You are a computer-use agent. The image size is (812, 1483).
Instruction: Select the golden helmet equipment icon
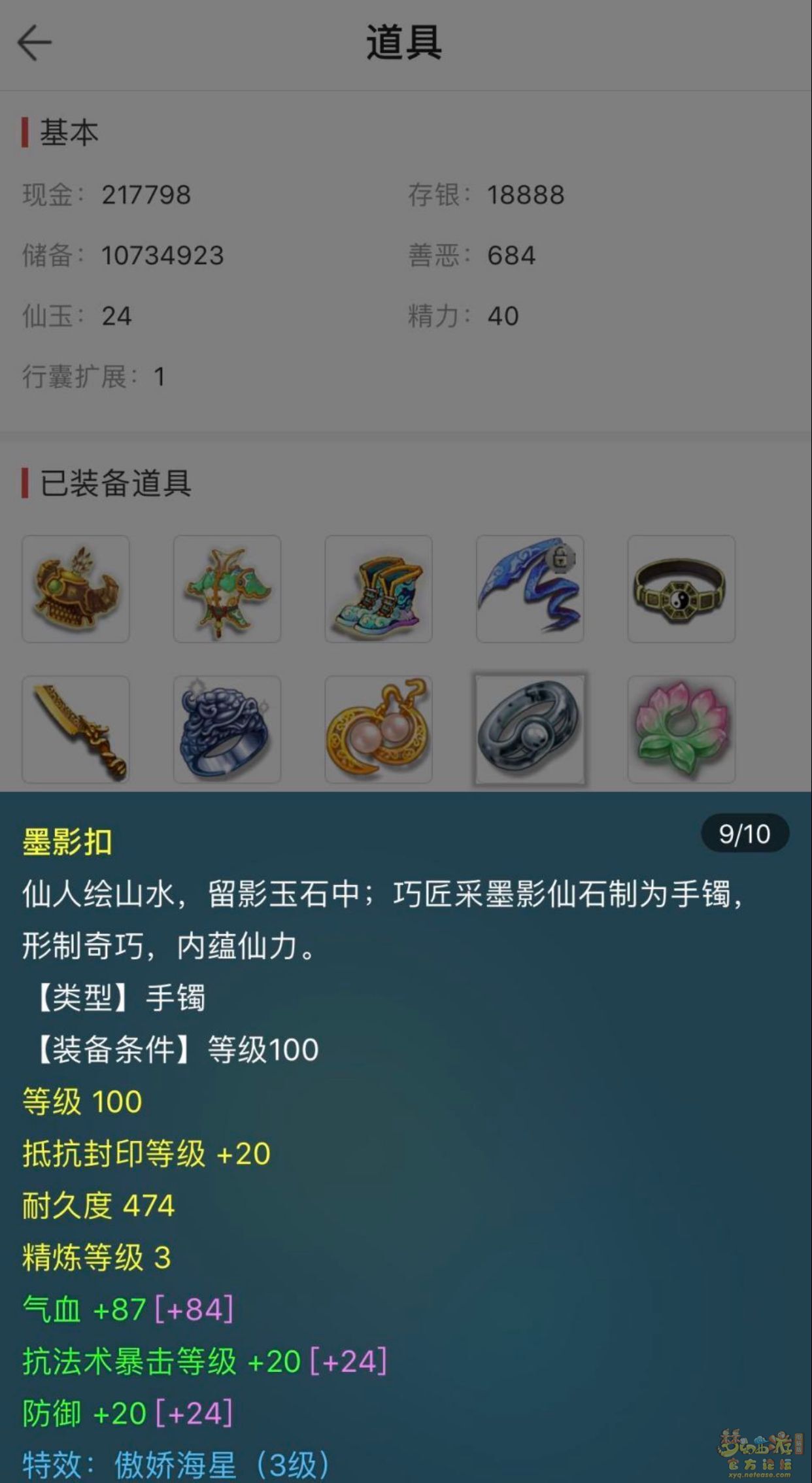click(76, 588)
